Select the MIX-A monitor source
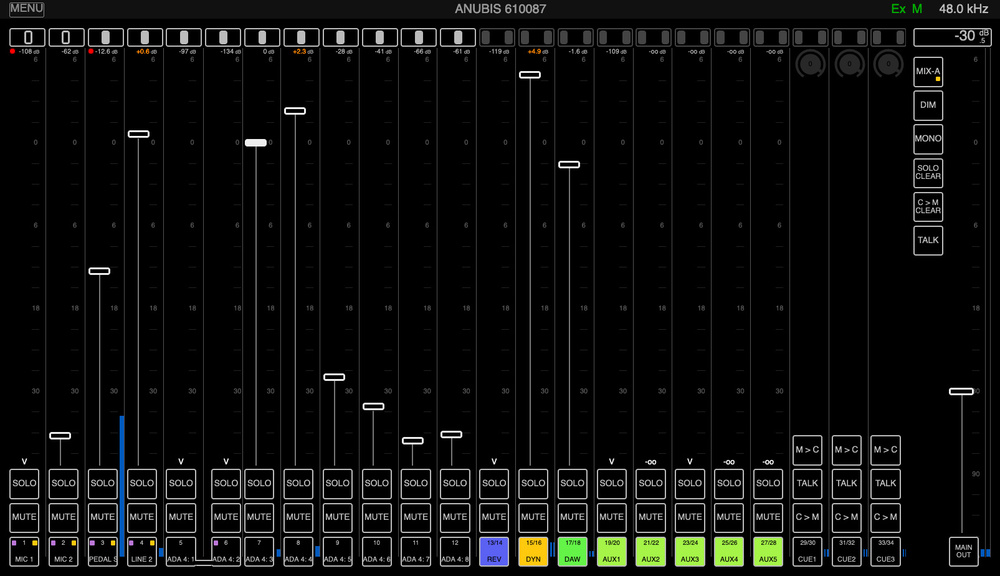This screenshot has height=576, width=1000. 928,72
